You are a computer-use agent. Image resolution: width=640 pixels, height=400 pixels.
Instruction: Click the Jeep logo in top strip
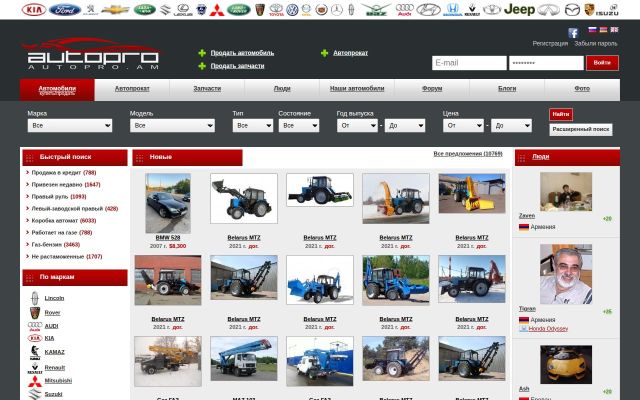(519, 9)
